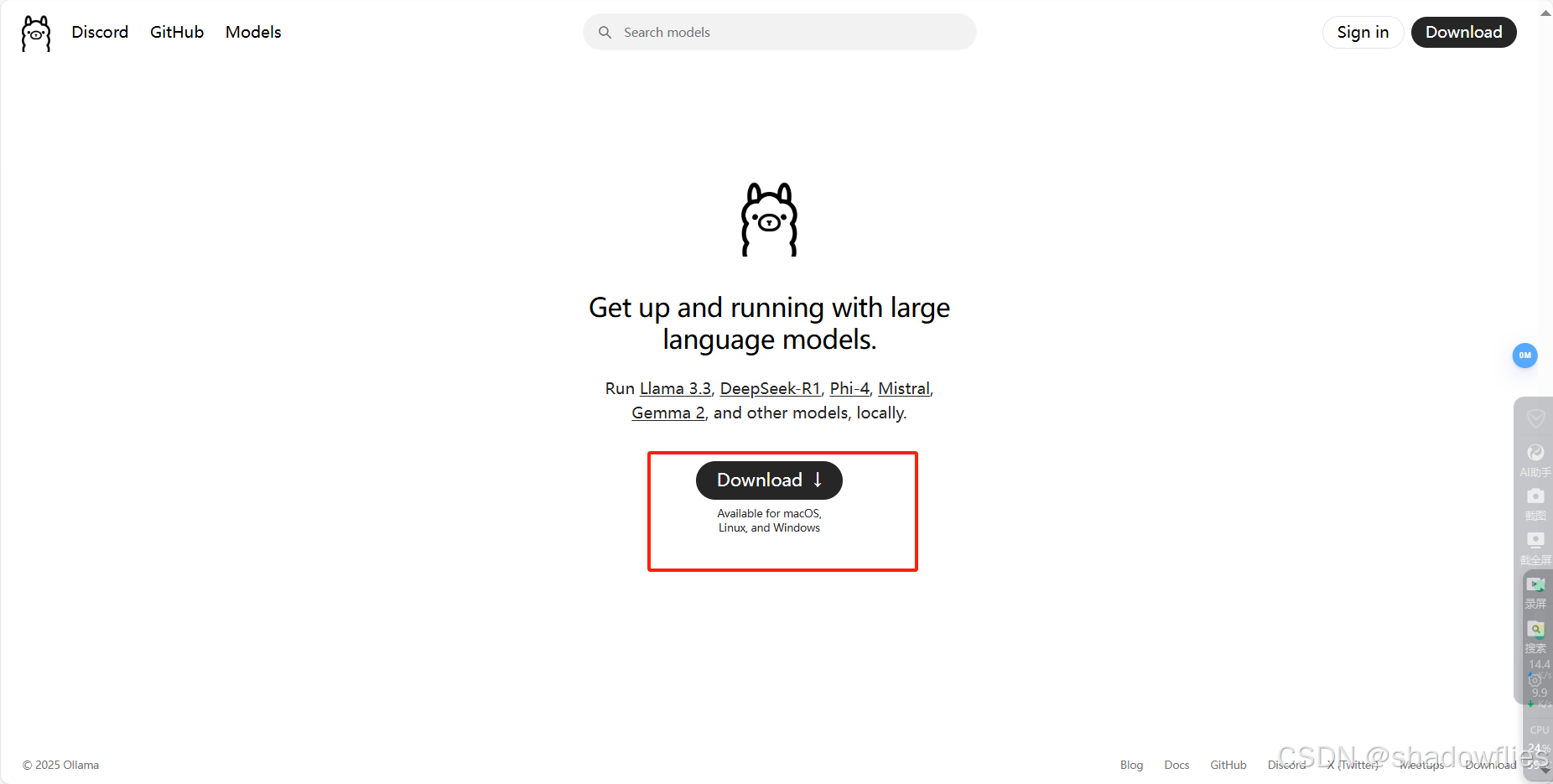This screenshot has height=784, width=1553.
Task: Open the Blog footer link
Action: coord(1131,765)
